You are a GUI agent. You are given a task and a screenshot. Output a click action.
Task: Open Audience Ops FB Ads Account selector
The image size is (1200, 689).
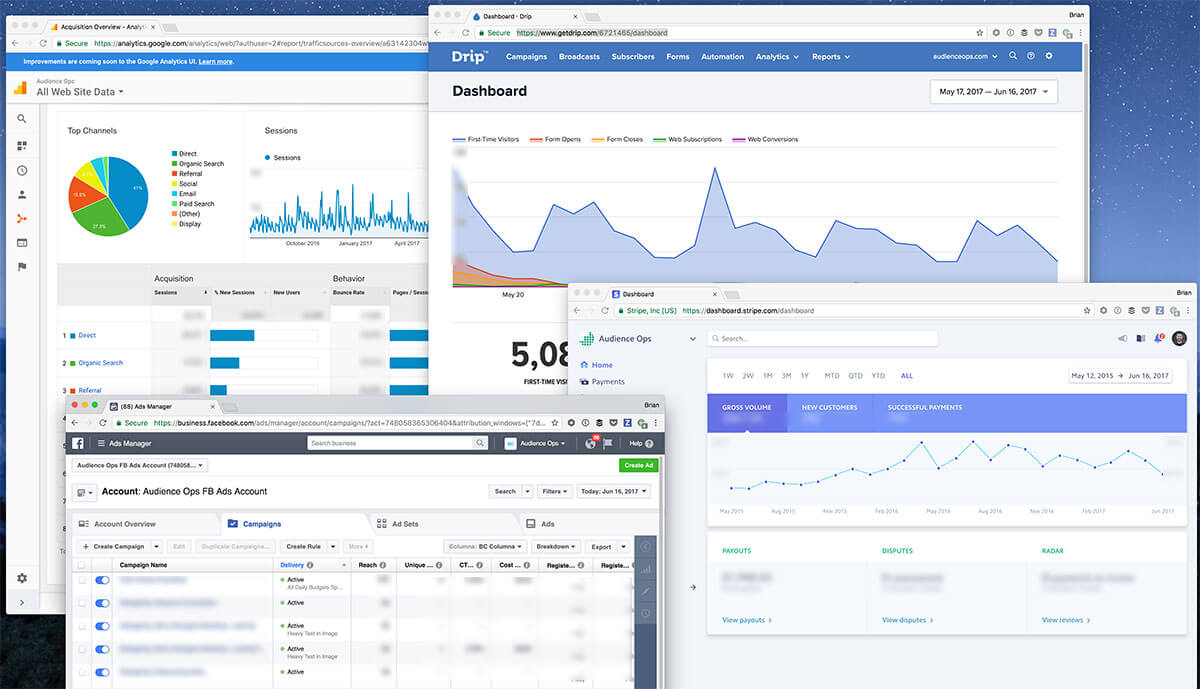click(x=140, y=466)
